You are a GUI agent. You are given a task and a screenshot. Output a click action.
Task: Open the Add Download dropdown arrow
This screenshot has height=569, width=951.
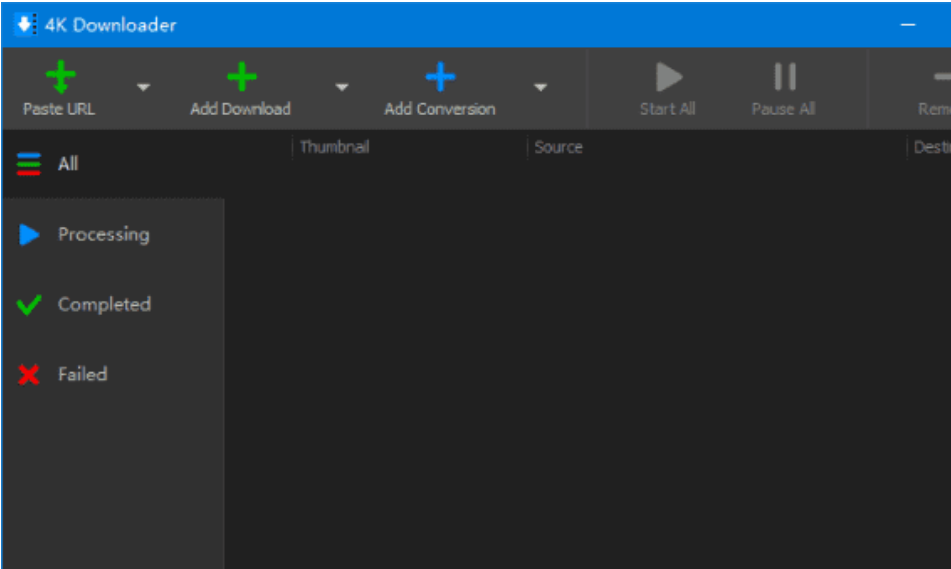pos(342,88)
